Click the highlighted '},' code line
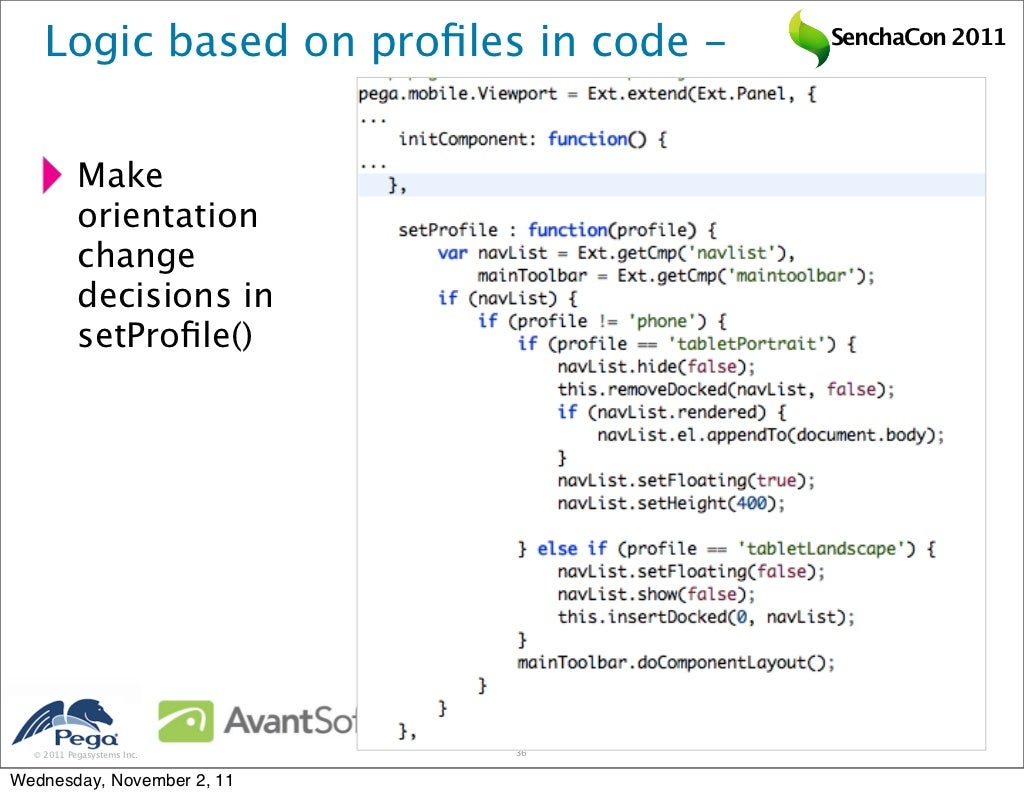 pos(671,185)
